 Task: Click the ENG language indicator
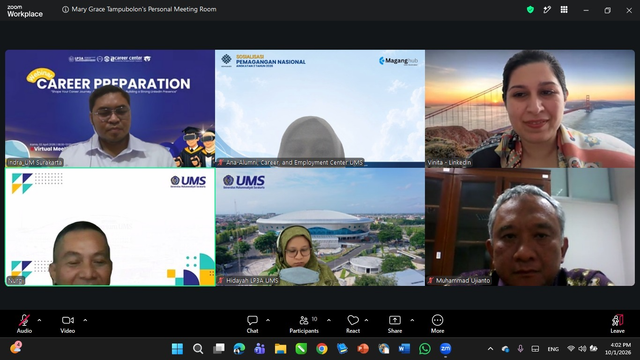coord(553,349)
